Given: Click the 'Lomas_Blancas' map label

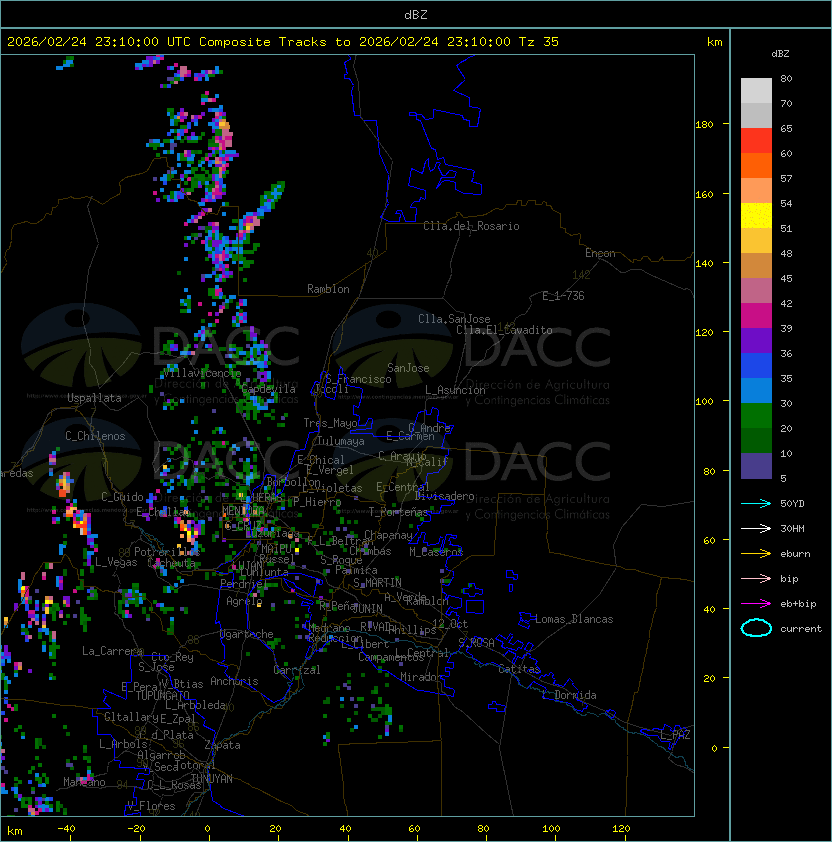Looking at the screenshot, I should click(574, 619).
